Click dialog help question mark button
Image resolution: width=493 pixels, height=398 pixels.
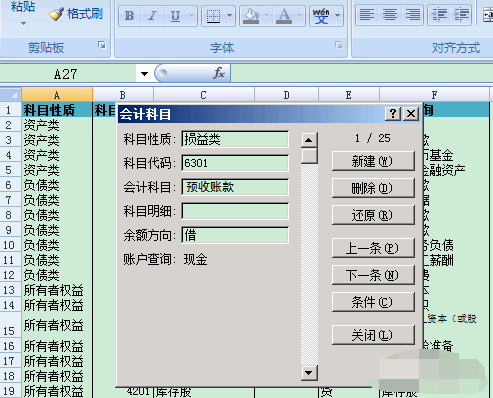[393, 114]
